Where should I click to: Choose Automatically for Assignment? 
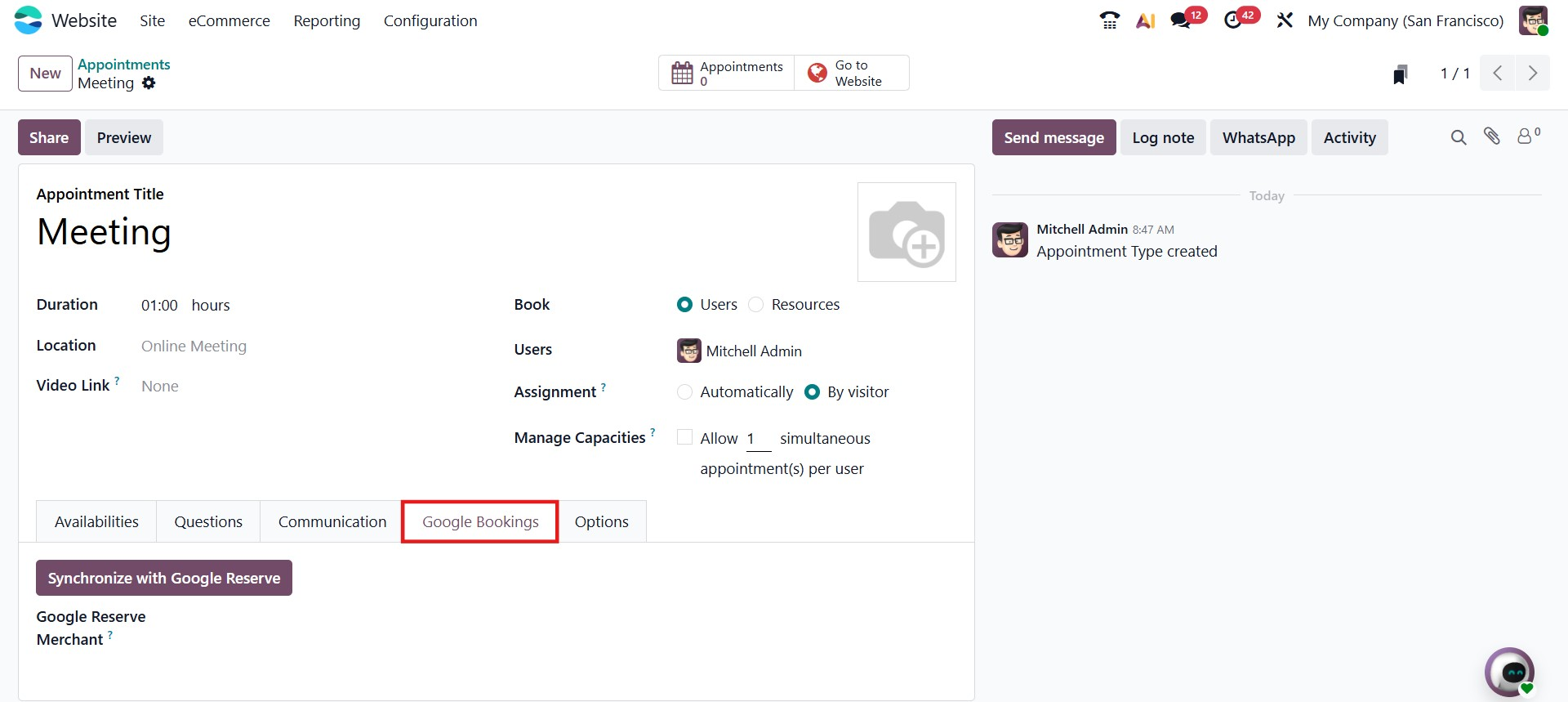pos(685,392)
